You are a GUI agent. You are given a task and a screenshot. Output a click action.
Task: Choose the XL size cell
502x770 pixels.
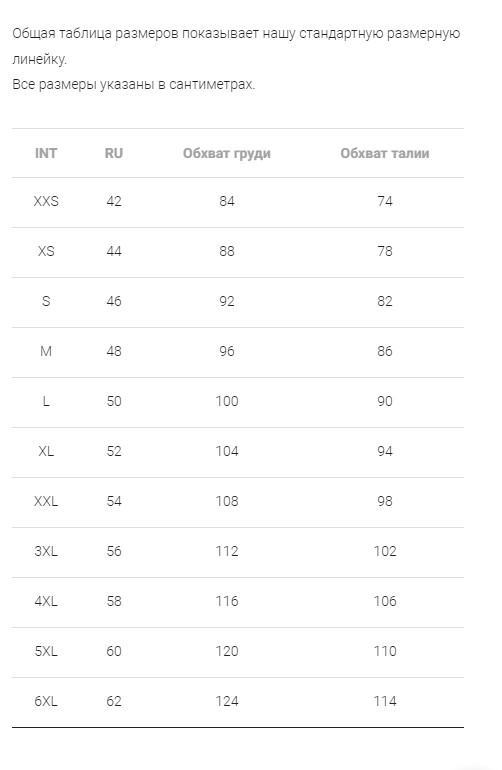click(46, 451)
